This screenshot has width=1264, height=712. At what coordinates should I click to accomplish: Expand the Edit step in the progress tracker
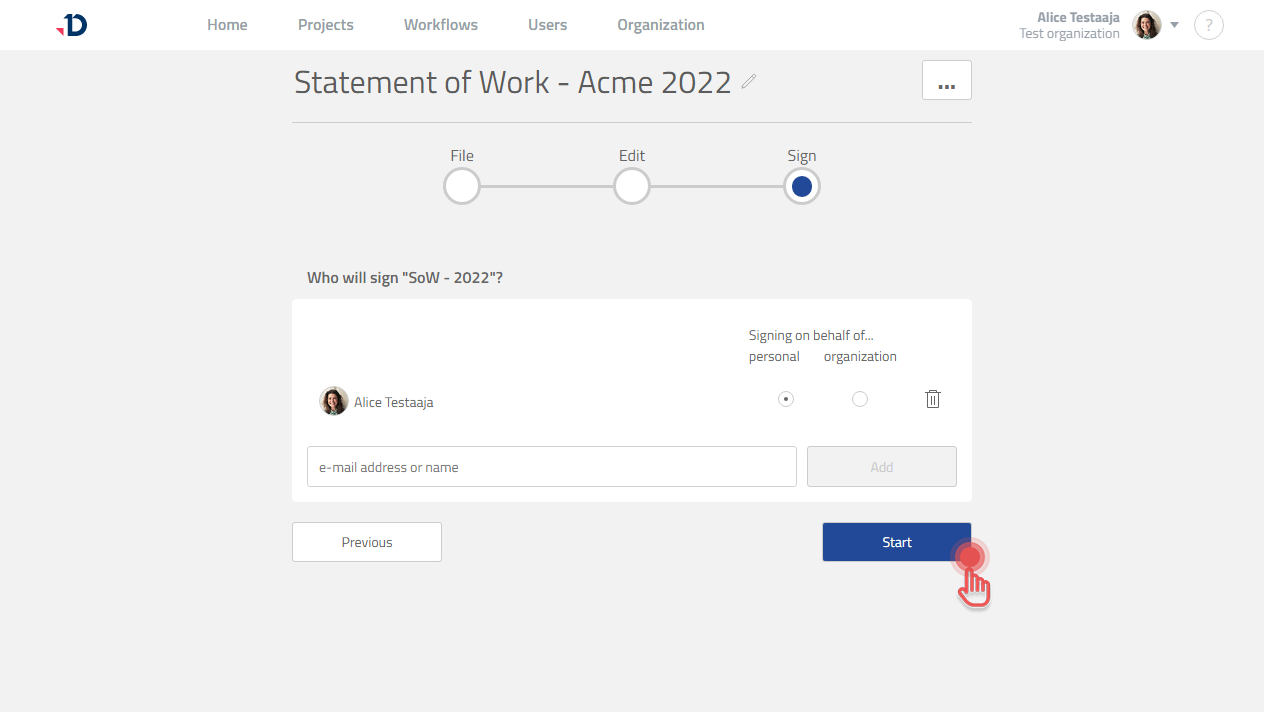tap(631, 186)
